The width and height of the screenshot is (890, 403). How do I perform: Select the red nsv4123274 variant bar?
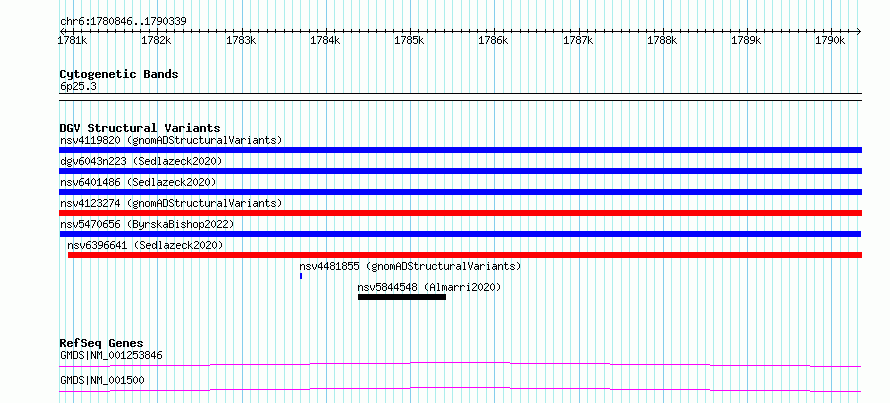click(x=460, y=213)
